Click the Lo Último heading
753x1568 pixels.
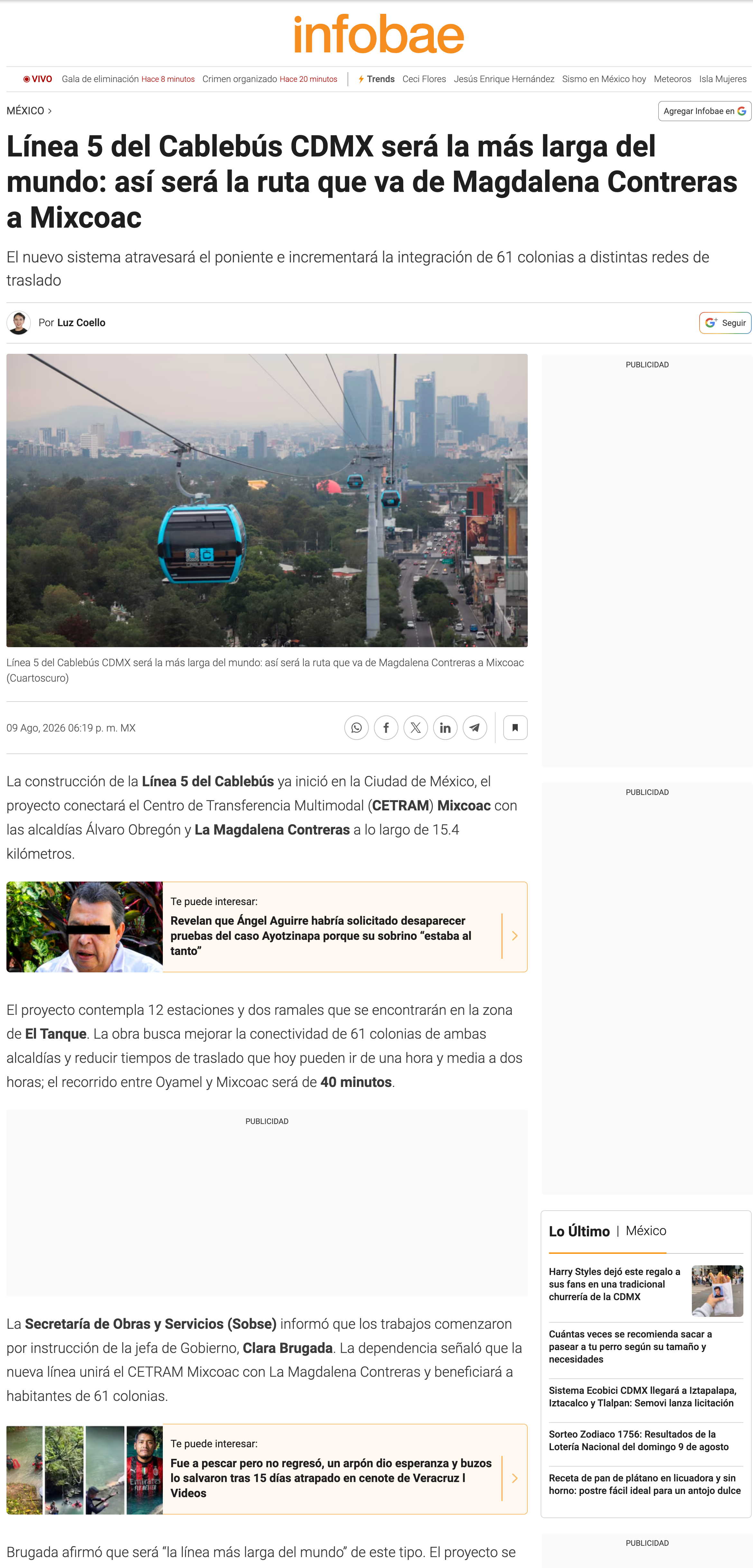tap(579, 1232)
